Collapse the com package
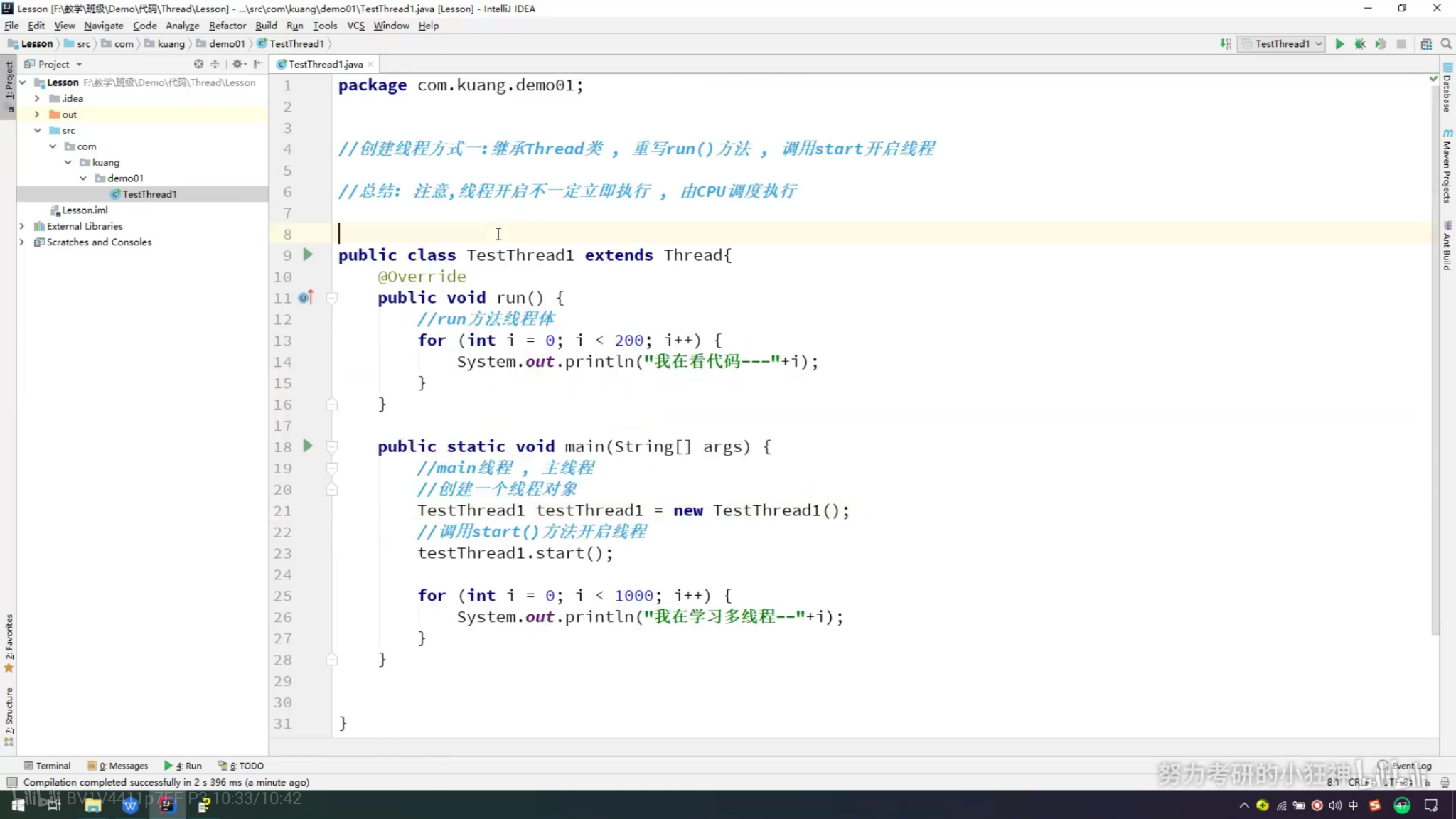This screenshot has width=1456, height=819. pyautogui.click(x=53, y=146)
